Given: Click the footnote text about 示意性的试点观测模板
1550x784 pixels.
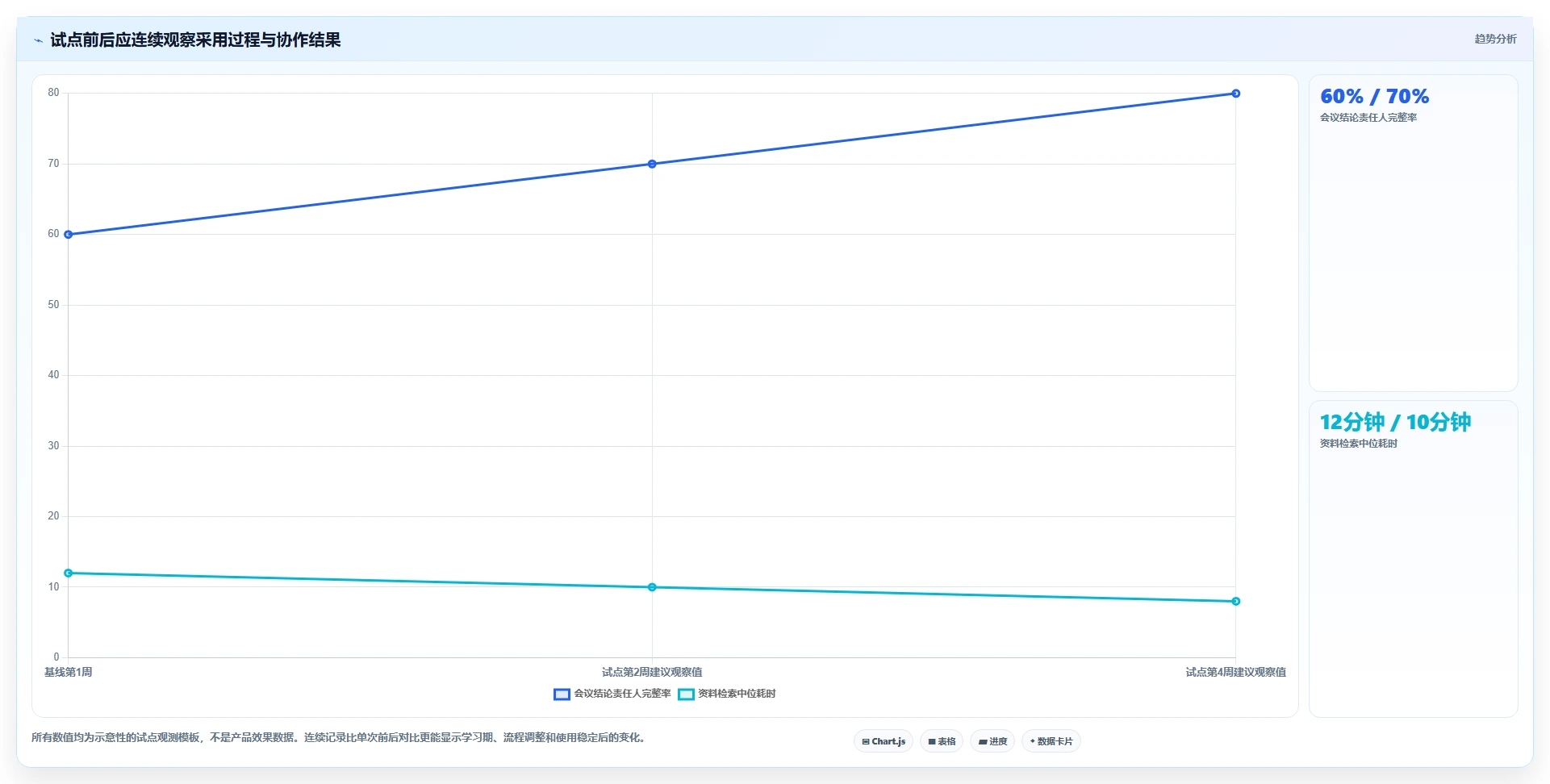Looking at the screenshot, I should point(340,737).
